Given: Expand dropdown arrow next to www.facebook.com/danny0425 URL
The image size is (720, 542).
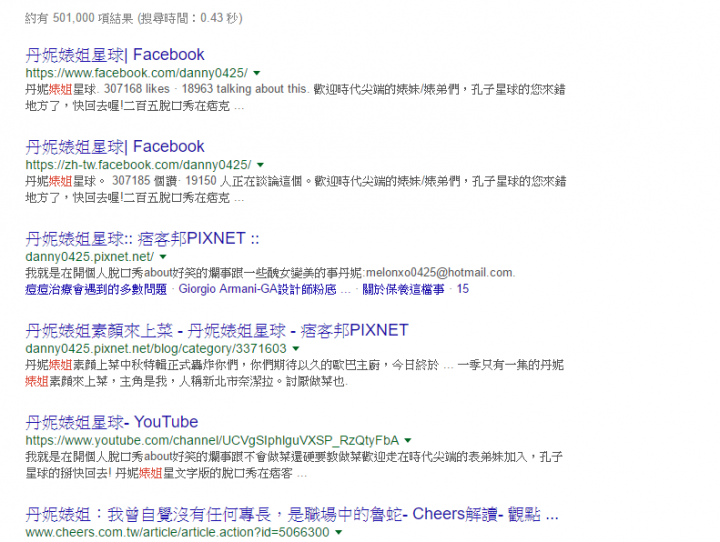Looking at the screenshot, I should click(x=257, y=73).
